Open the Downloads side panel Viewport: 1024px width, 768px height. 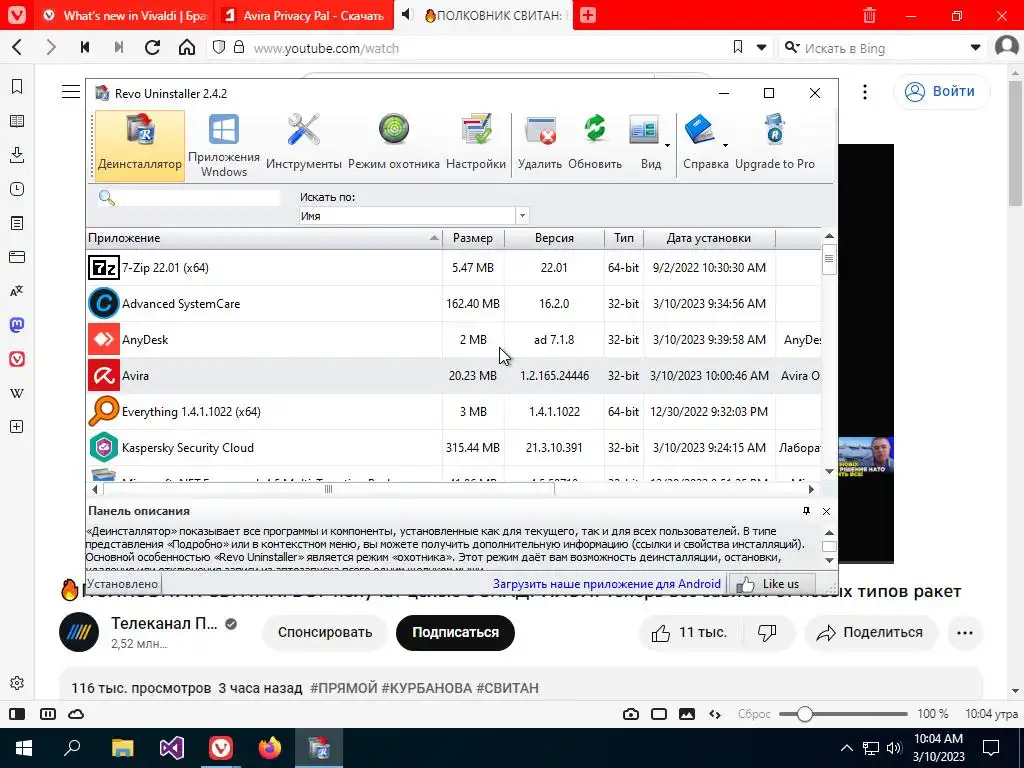[17, 155]
